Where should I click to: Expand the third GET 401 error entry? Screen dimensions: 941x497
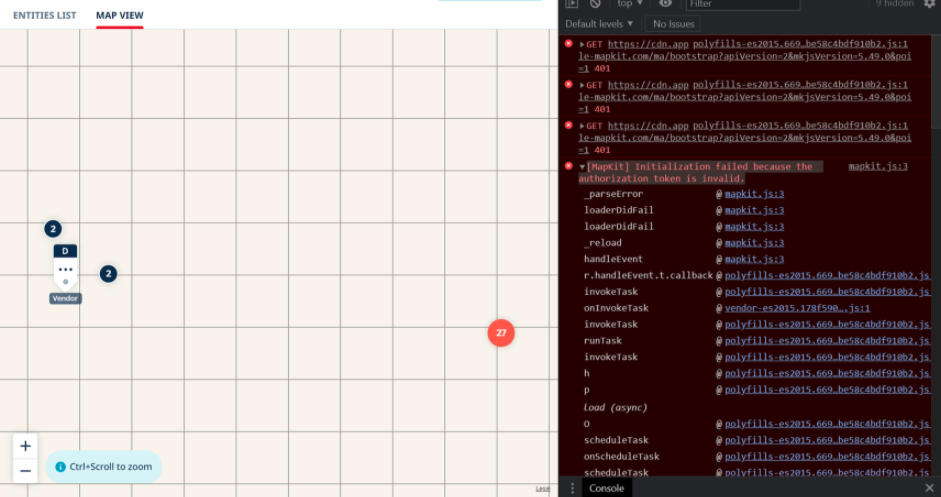click(582, 126)
